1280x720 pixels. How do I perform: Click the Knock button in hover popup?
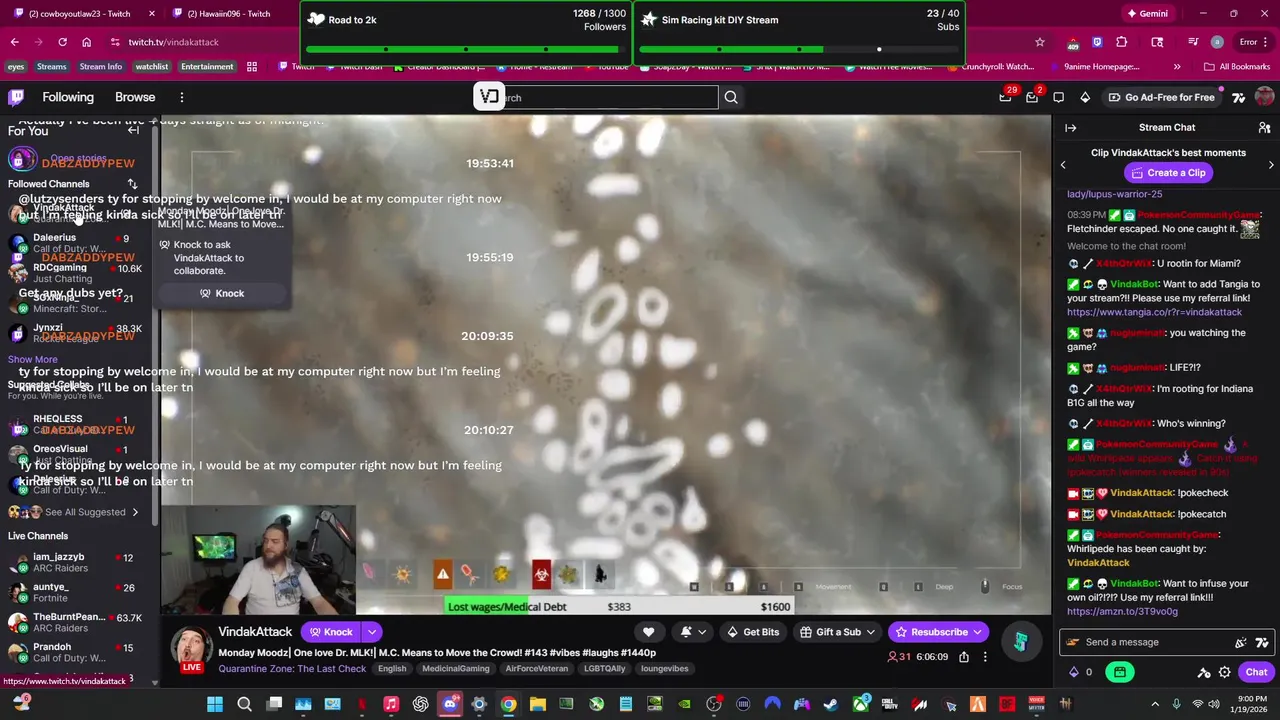pos(222,293)
